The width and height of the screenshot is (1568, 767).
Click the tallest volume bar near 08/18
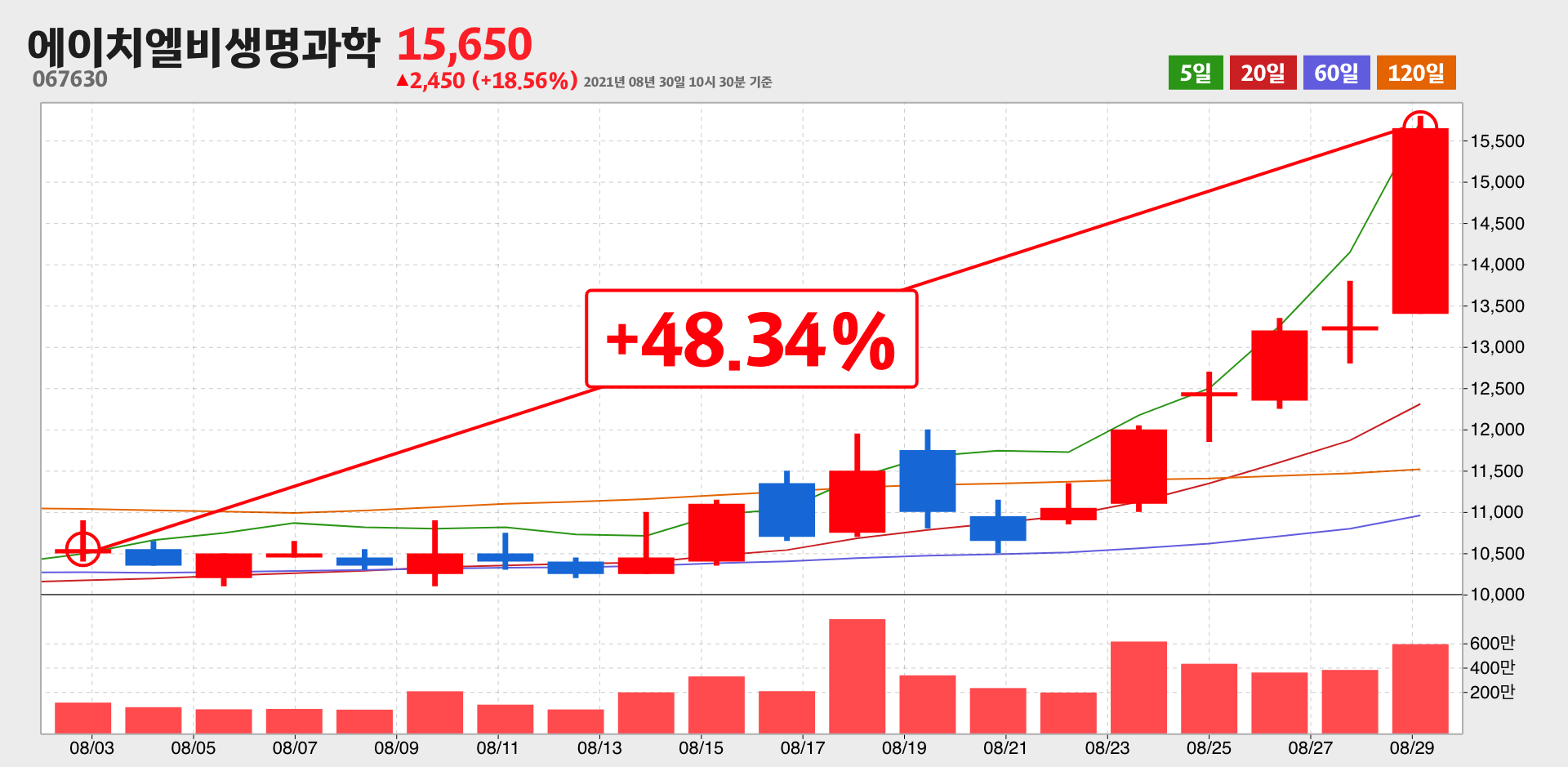857,676
